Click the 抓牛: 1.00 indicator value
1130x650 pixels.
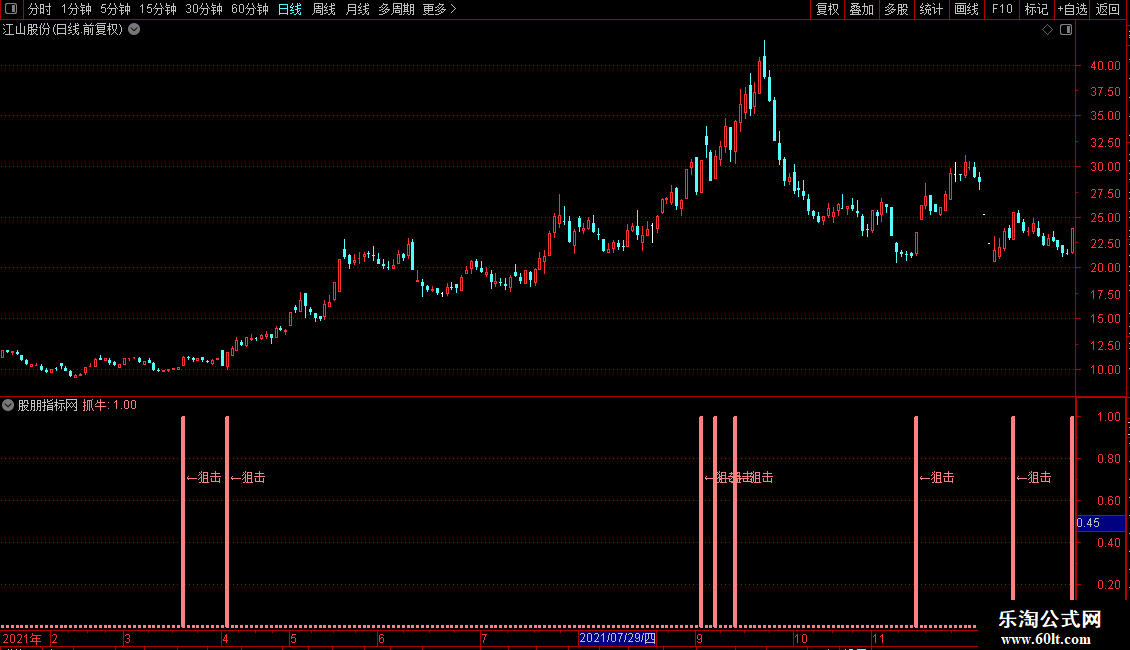pos(110,405)
